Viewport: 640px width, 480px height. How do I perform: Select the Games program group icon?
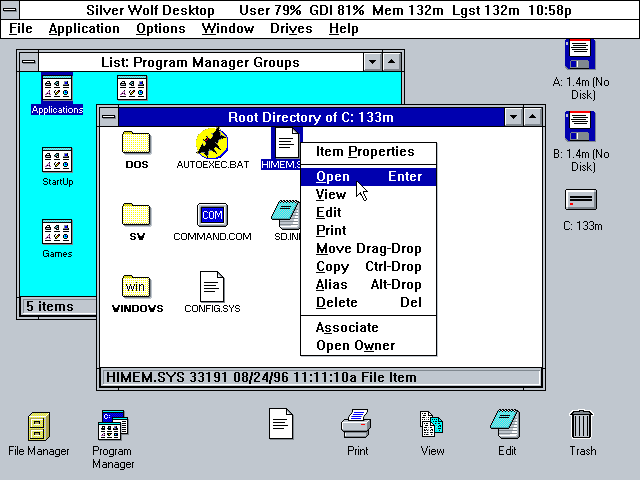point(57,231)
